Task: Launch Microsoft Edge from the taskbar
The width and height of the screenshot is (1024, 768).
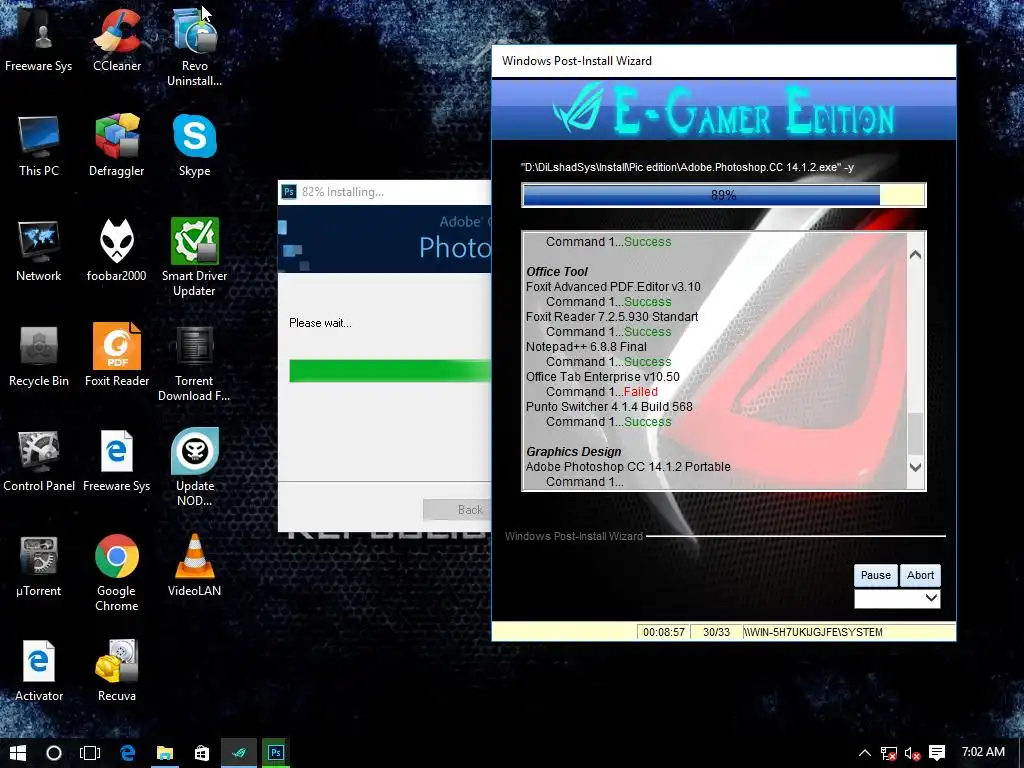Action: (x=127, y=753)
